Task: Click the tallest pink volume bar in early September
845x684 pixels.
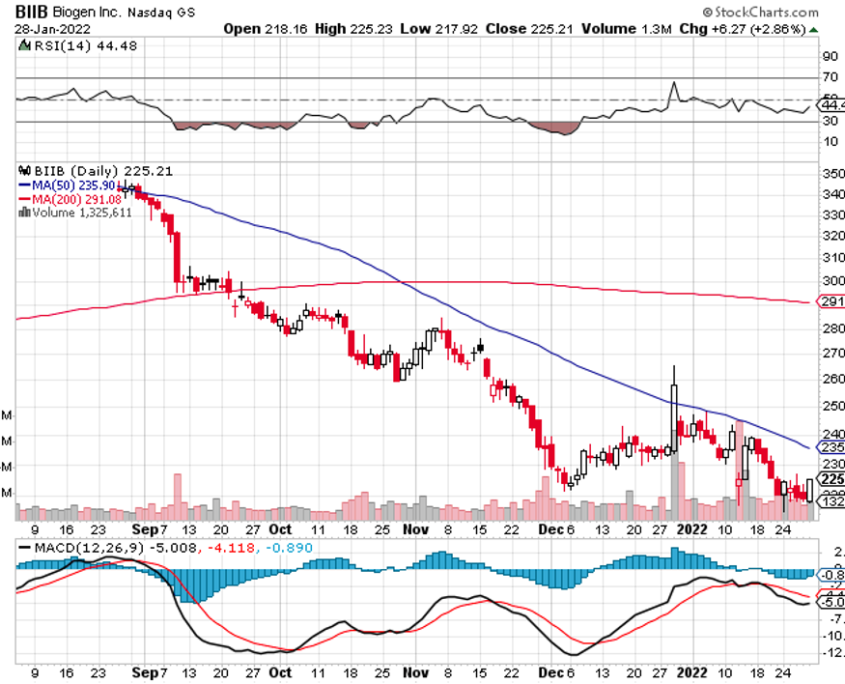Action: [x=177, y=499]
